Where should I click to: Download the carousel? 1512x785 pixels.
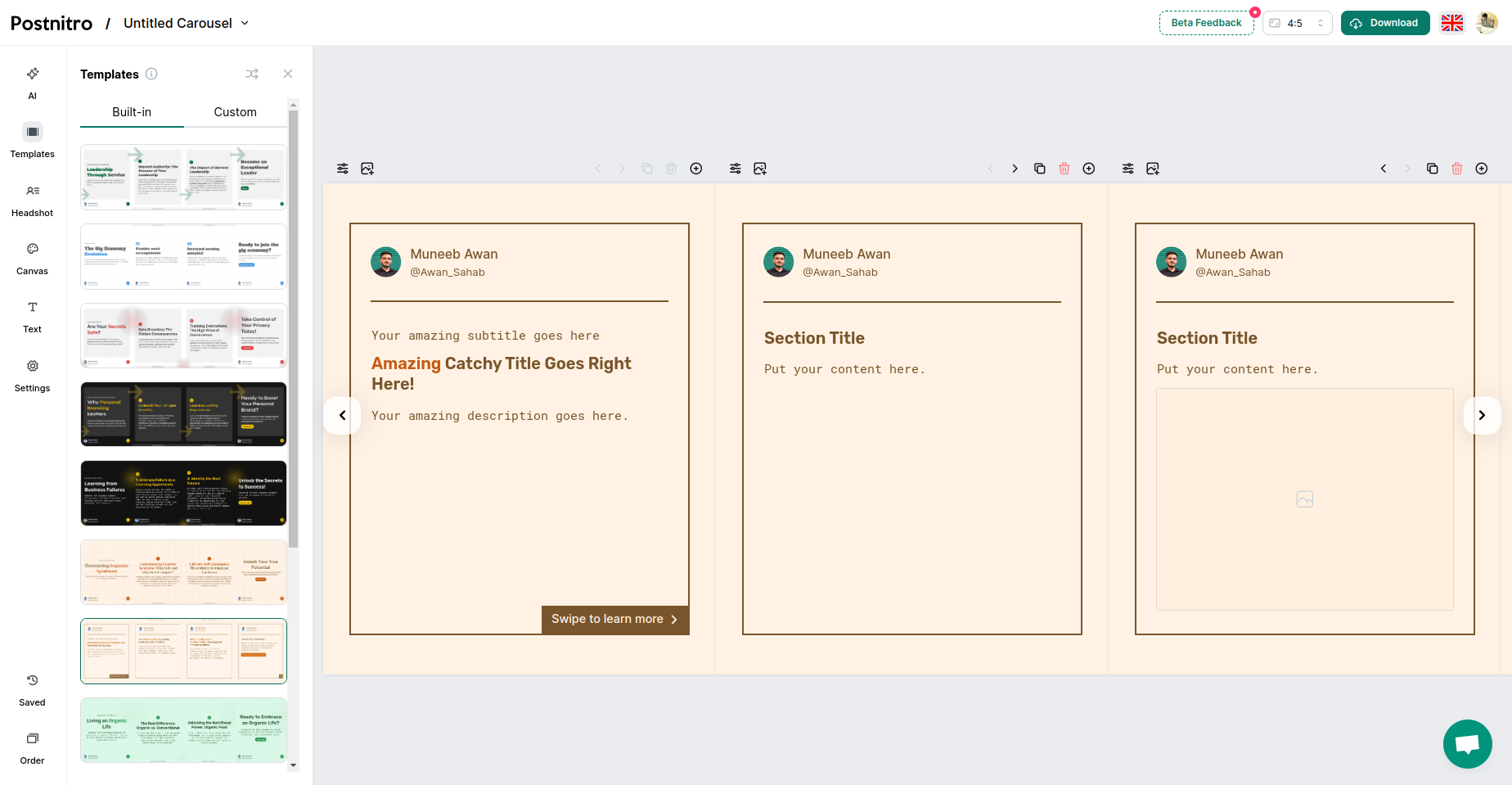coord(1385,23)
